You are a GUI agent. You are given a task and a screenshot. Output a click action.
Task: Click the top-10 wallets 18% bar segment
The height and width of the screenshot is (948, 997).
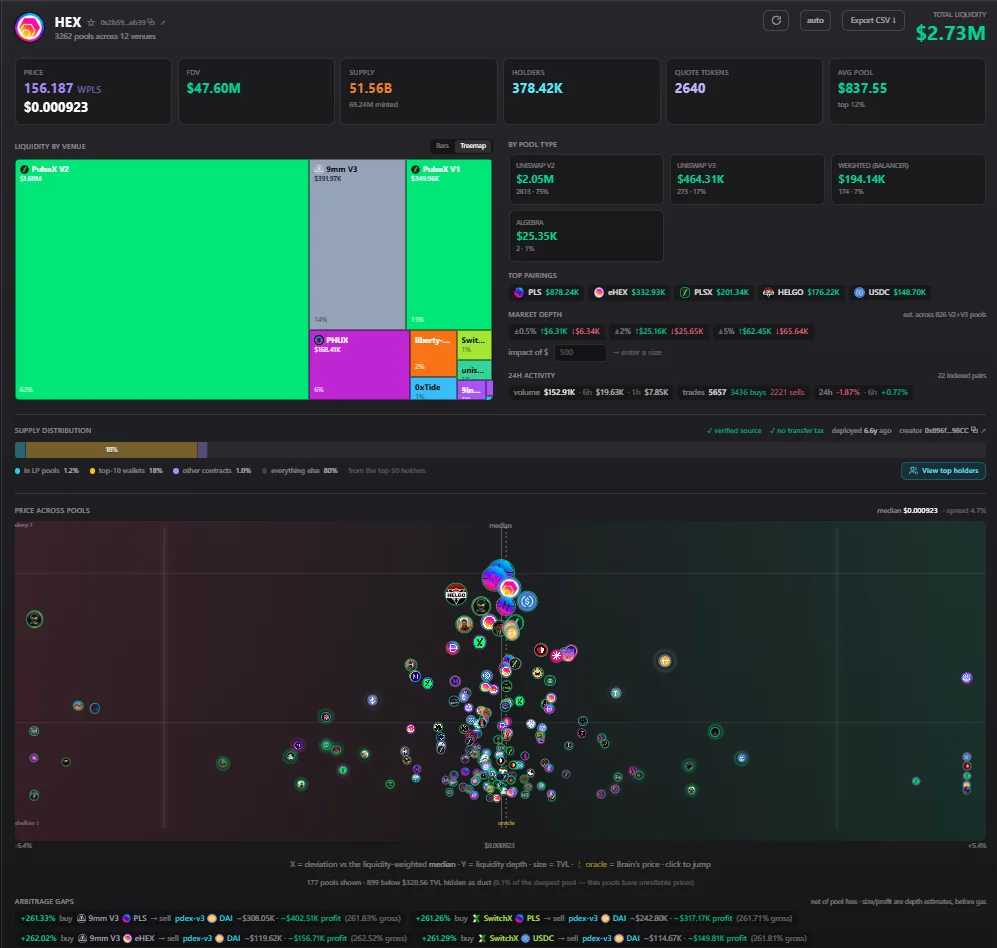click(111, 450)
